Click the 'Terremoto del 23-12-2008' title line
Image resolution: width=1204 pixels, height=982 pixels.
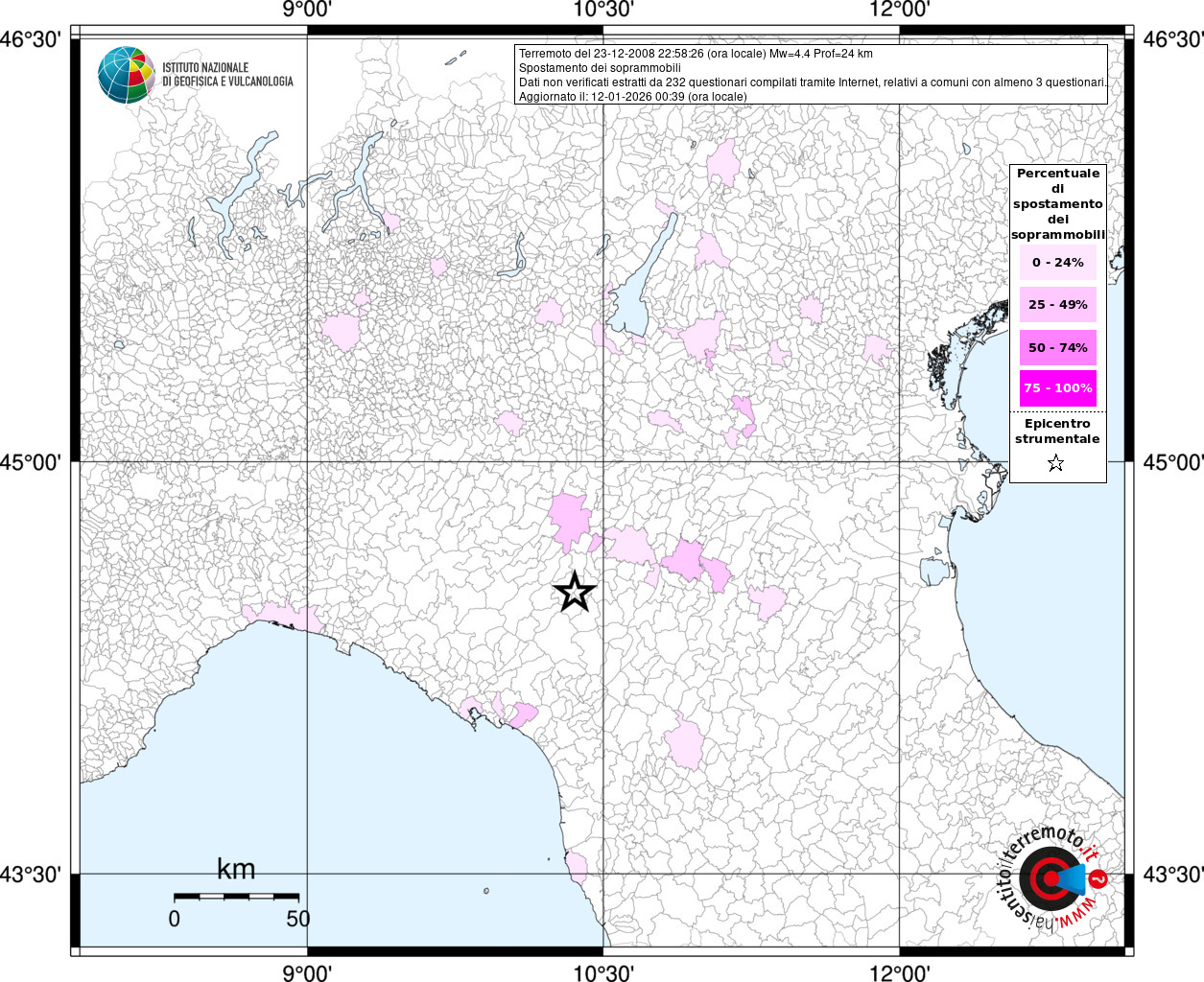click(696, 54)
